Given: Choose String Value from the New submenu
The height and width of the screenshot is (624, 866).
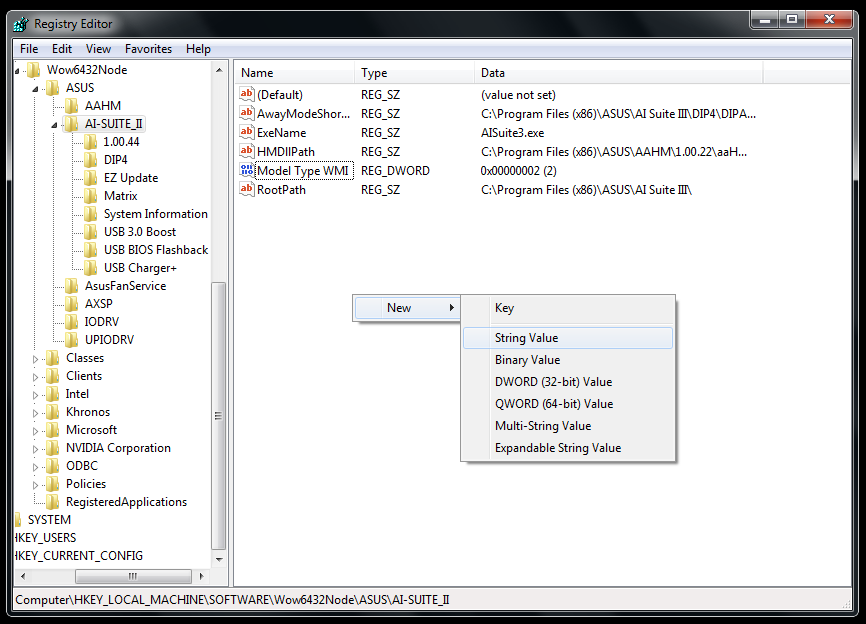Looking at the screenshot, I should point(526,338).
